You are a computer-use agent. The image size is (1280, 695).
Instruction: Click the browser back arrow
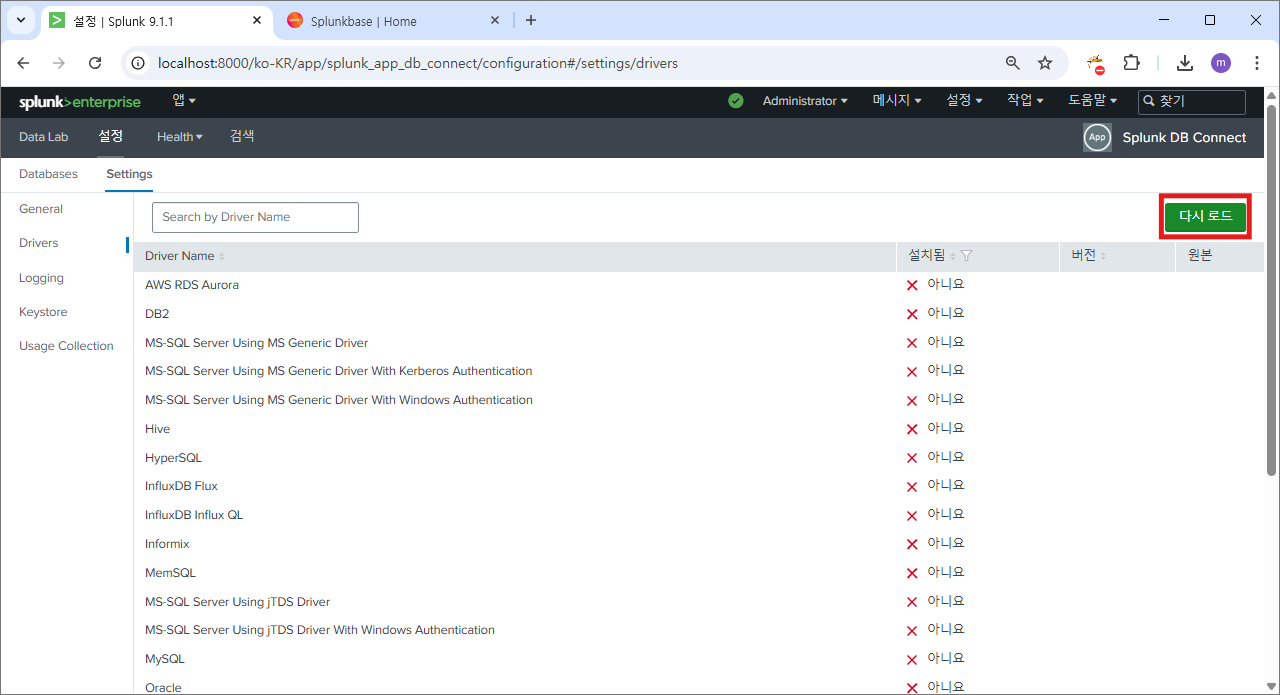pyautogui.click(x=23, y=63)
